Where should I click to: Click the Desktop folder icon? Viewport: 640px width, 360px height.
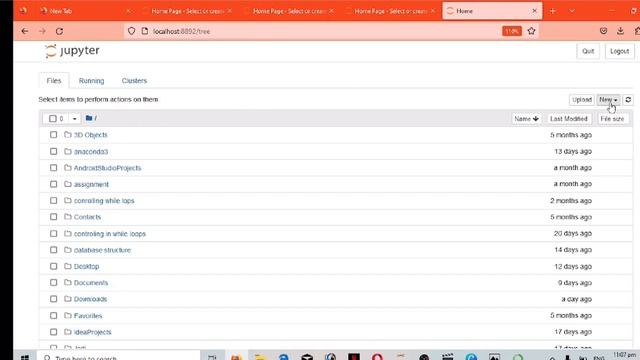[x=68, y=266]
